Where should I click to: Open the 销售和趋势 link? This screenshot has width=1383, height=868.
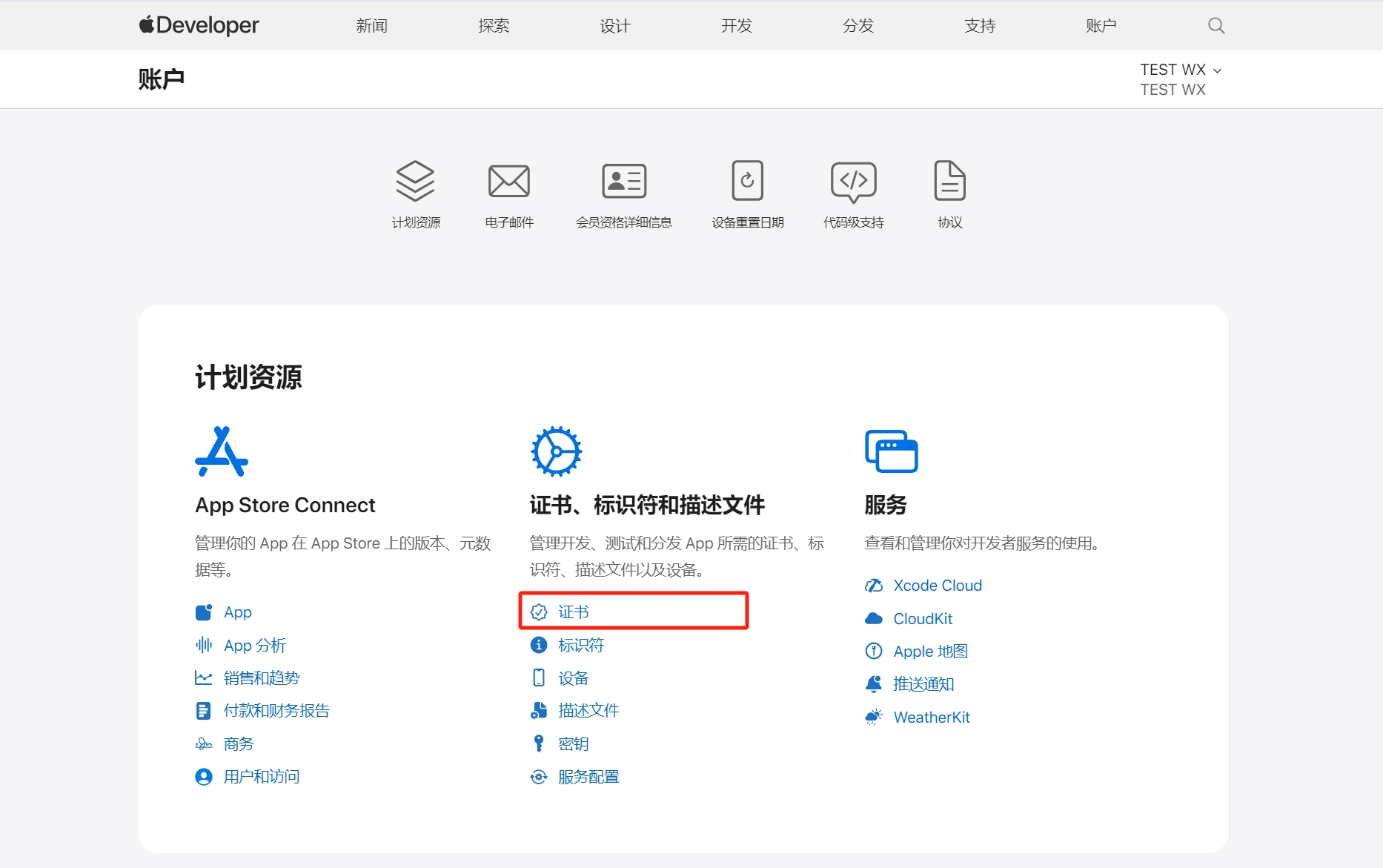click(x=262, y=677)
